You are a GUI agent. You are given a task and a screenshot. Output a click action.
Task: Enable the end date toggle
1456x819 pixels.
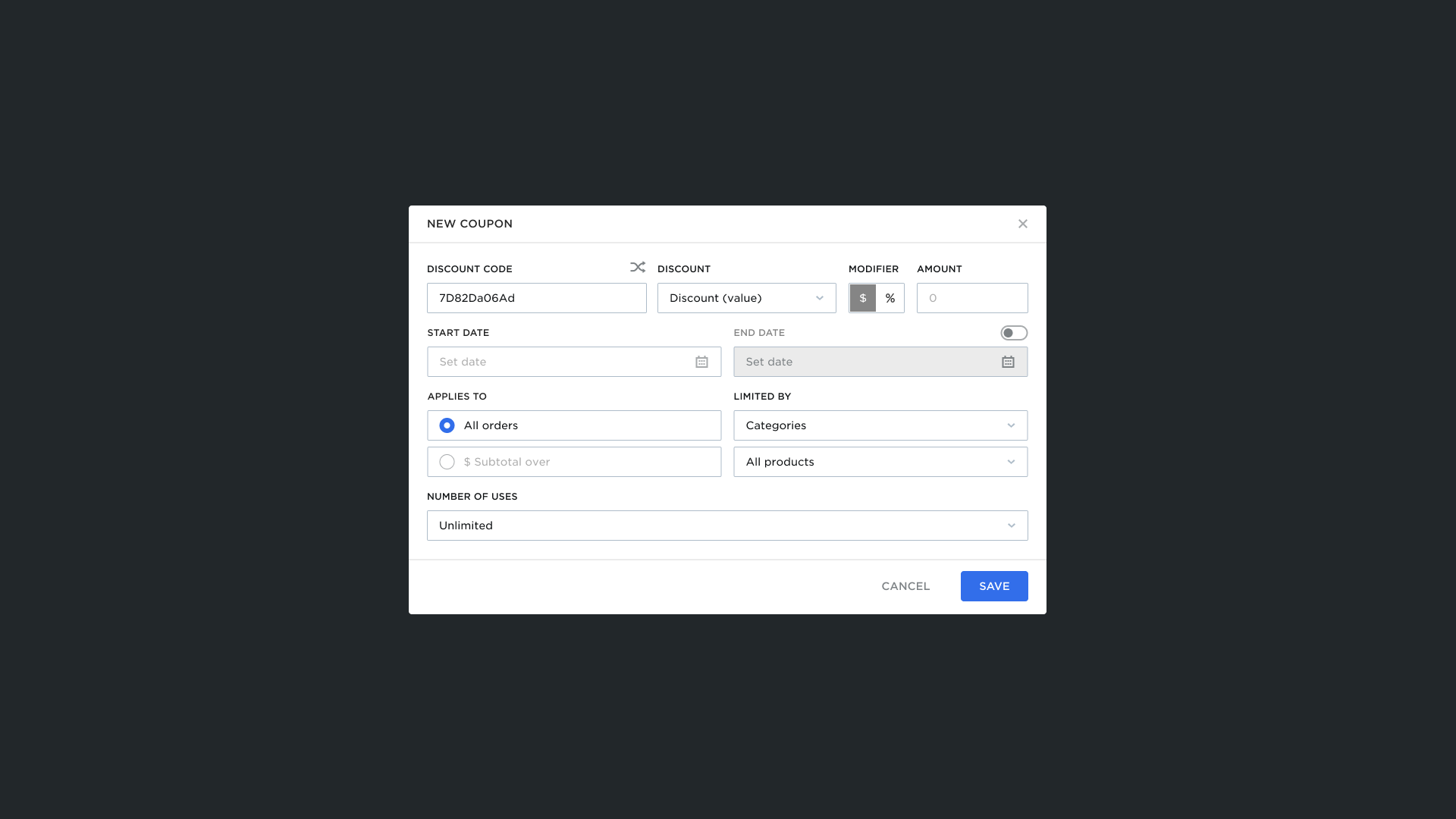(x=1013, y=333)
